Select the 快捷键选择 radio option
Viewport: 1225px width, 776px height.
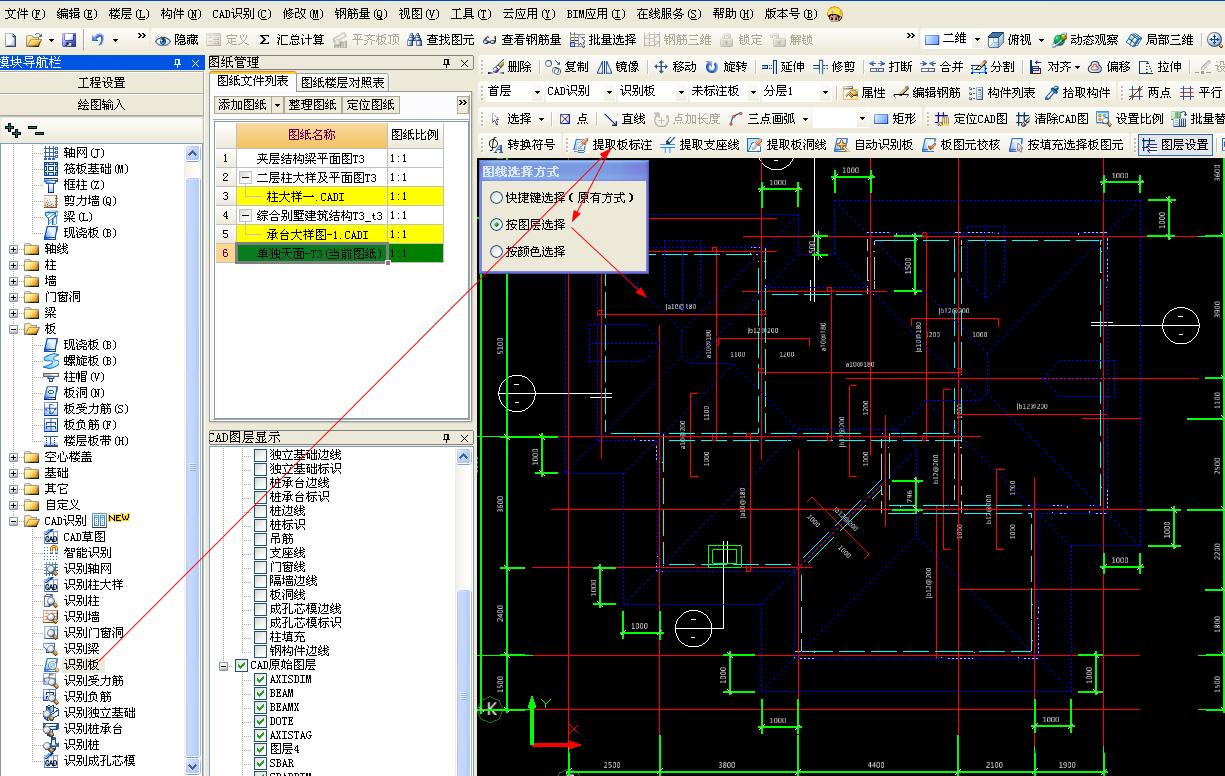point(497,198)
